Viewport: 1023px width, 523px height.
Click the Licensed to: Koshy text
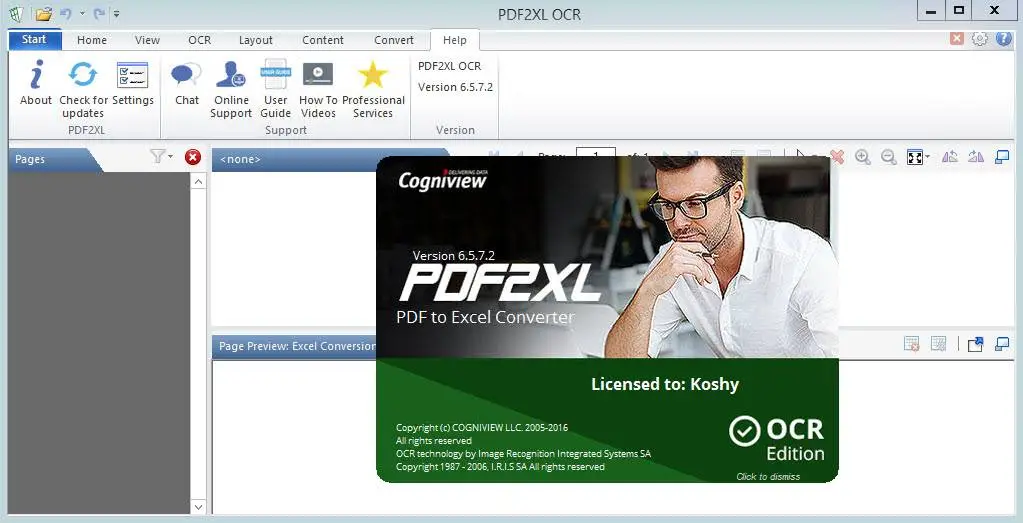[665, 383]
